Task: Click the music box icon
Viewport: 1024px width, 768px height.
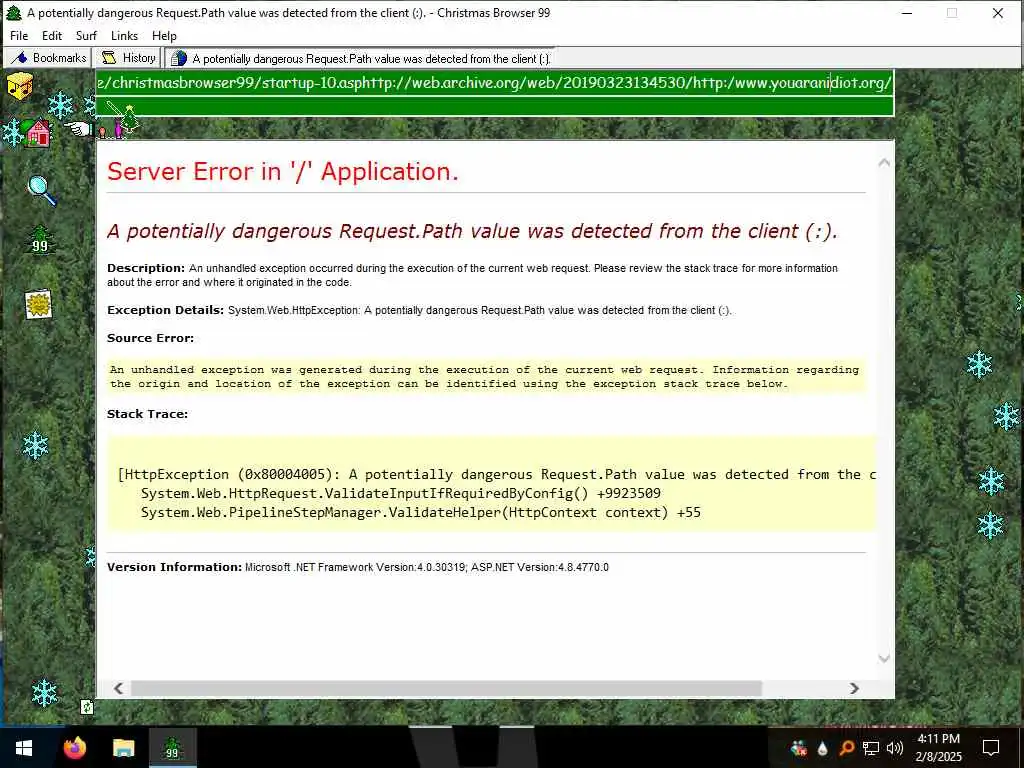Action: point(20,86)
